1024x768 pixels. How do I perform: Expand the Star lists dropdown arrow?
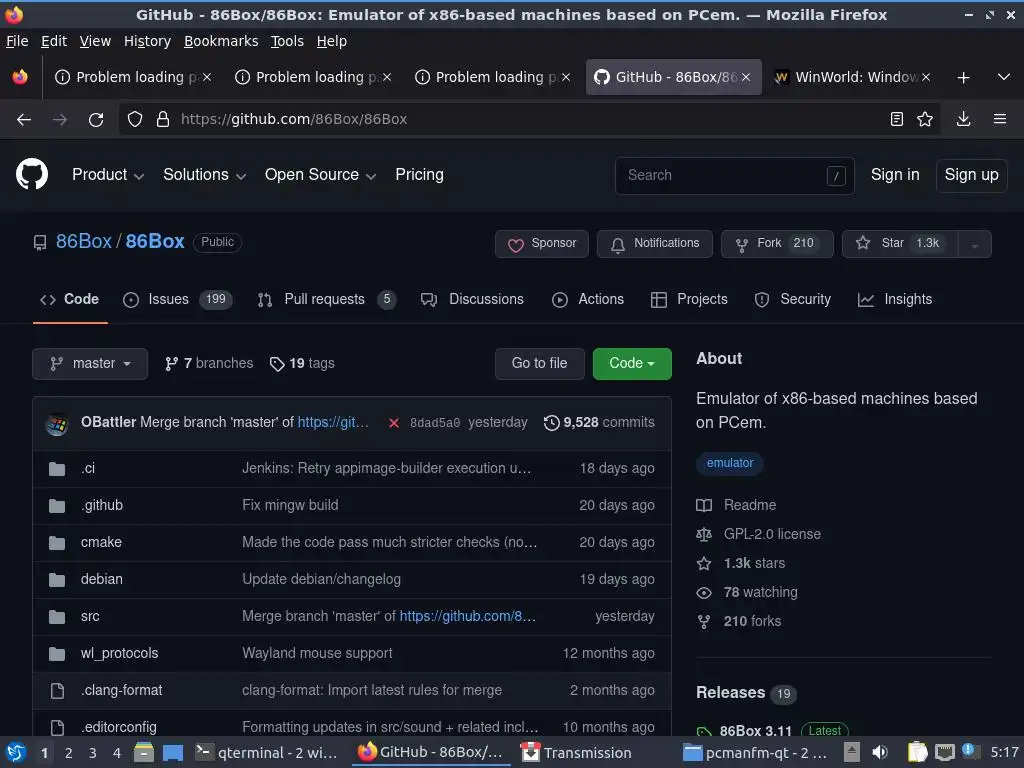(x=974, y=244)
